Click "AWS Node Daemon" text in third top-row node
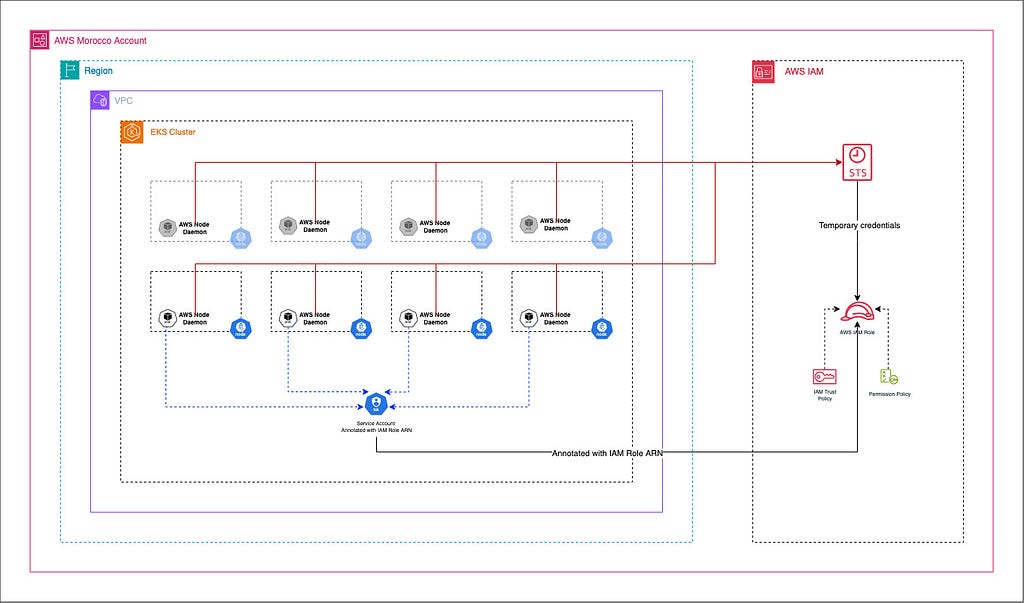The height and width of the screenshot is (603, 1024). tap(435, 227)
